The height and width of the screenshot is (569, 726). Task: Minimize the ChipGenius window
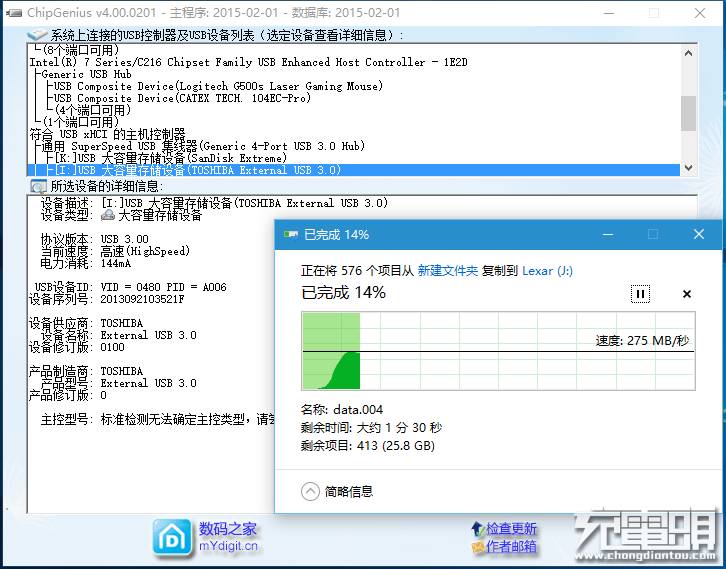609,13
